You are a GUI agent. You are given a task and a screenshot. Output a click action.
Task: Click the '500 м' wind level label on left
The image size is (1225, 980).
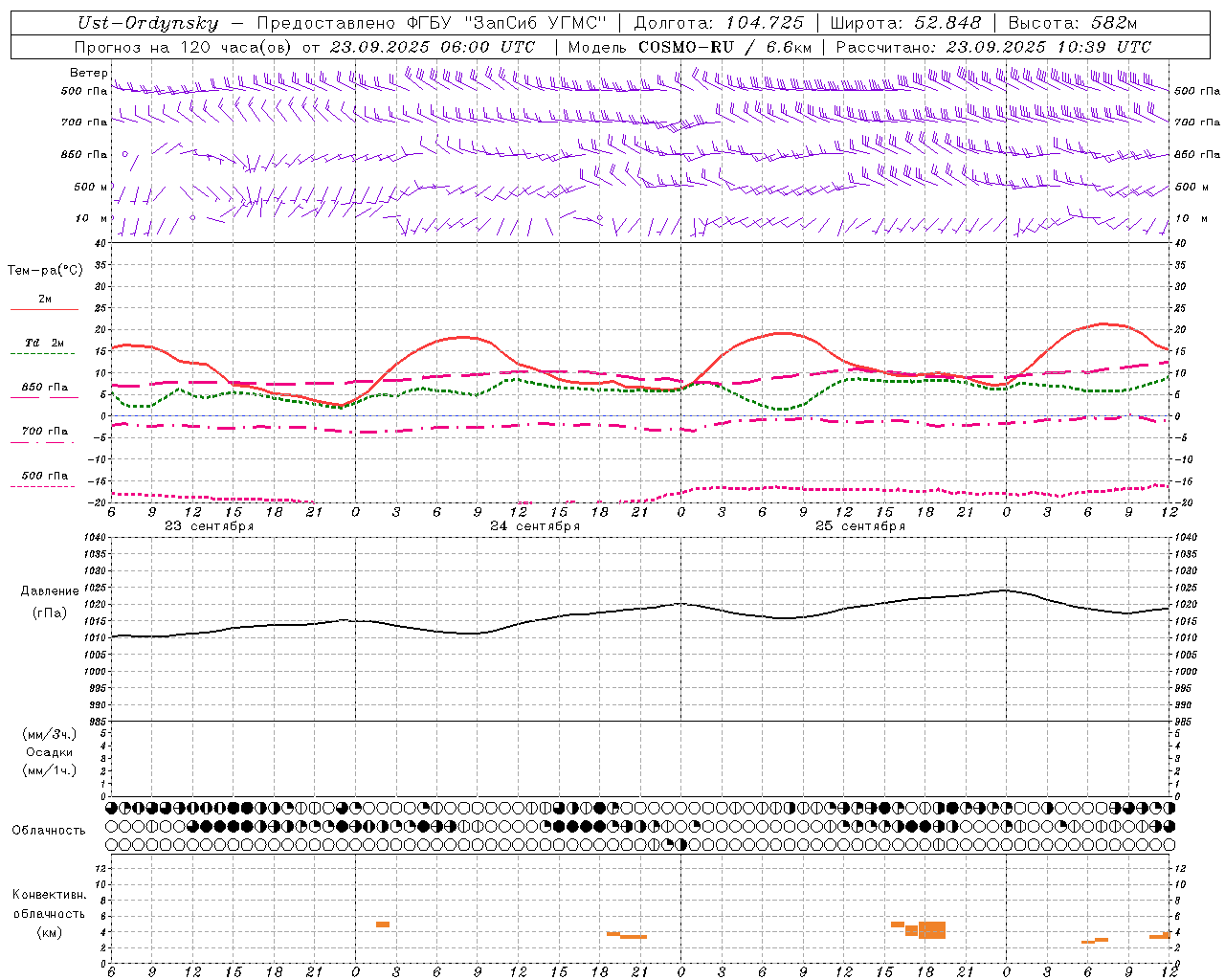click(91, 188)
